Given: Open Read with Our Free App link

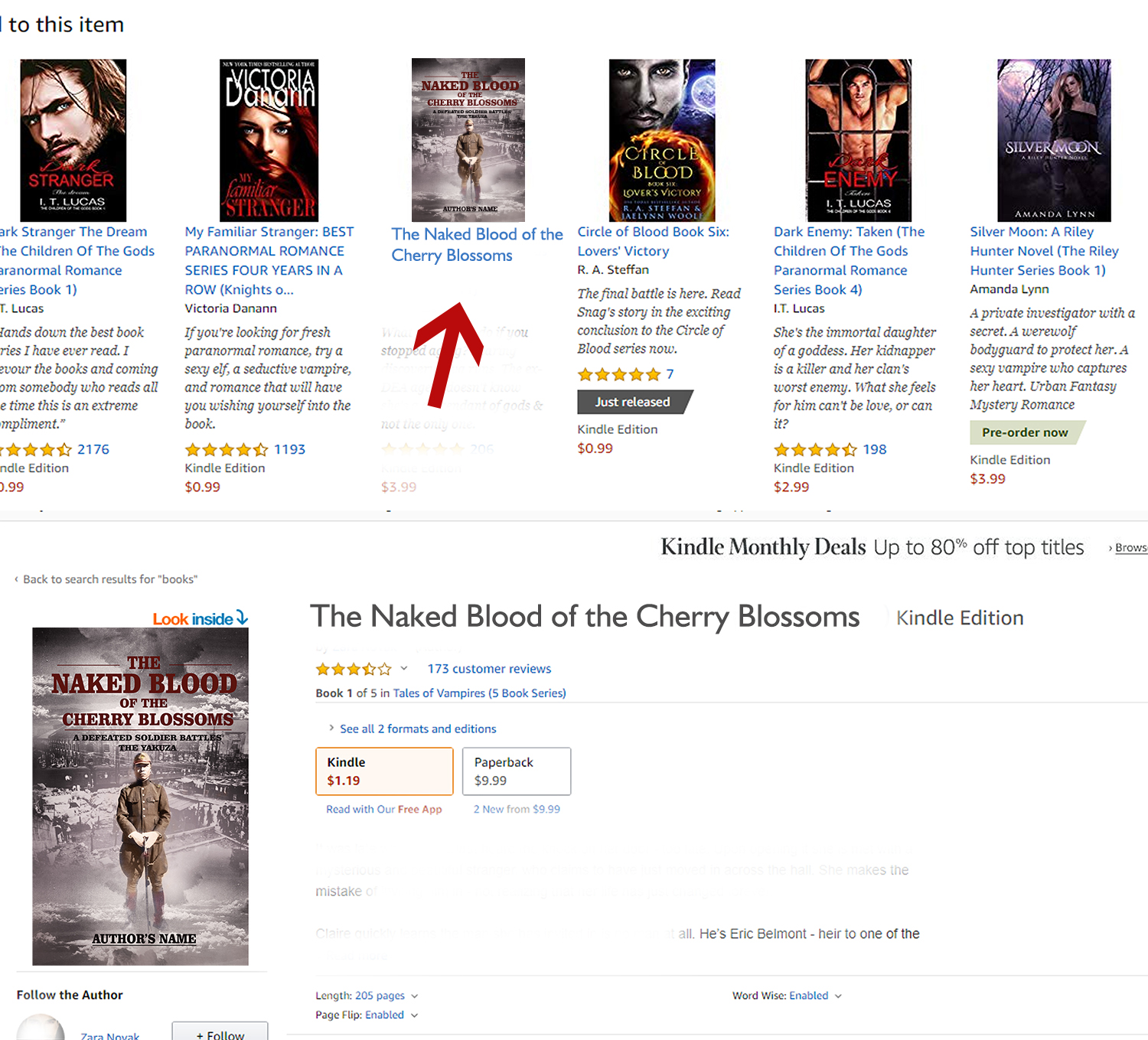Looking at the screenshot, I should pos(384,810).
